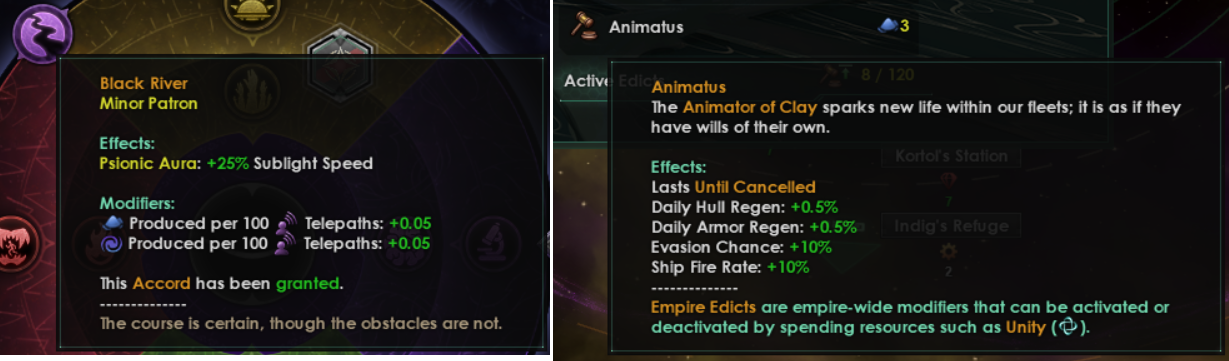The width and height of the screenshot is (1229, 361).
Task: Click the blue Zro cost icon beside 3
Action: (x=887, y=27)
